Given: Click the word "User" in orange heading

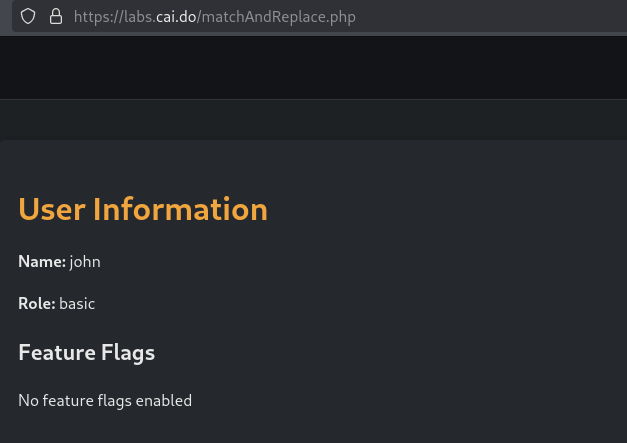Looking at the screenshot, I should click(52, 209).
